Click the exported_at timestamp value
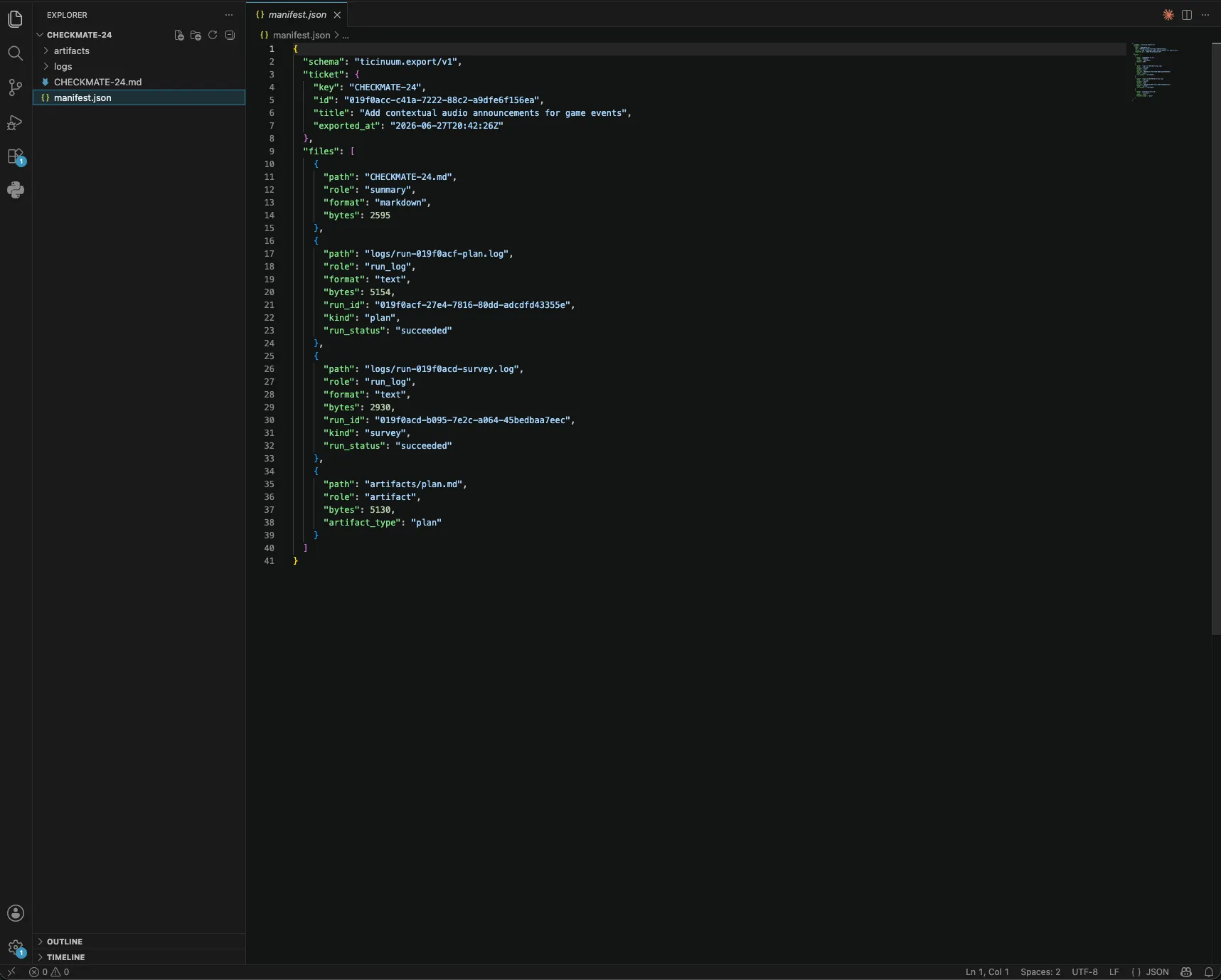 tap(447, 126)
